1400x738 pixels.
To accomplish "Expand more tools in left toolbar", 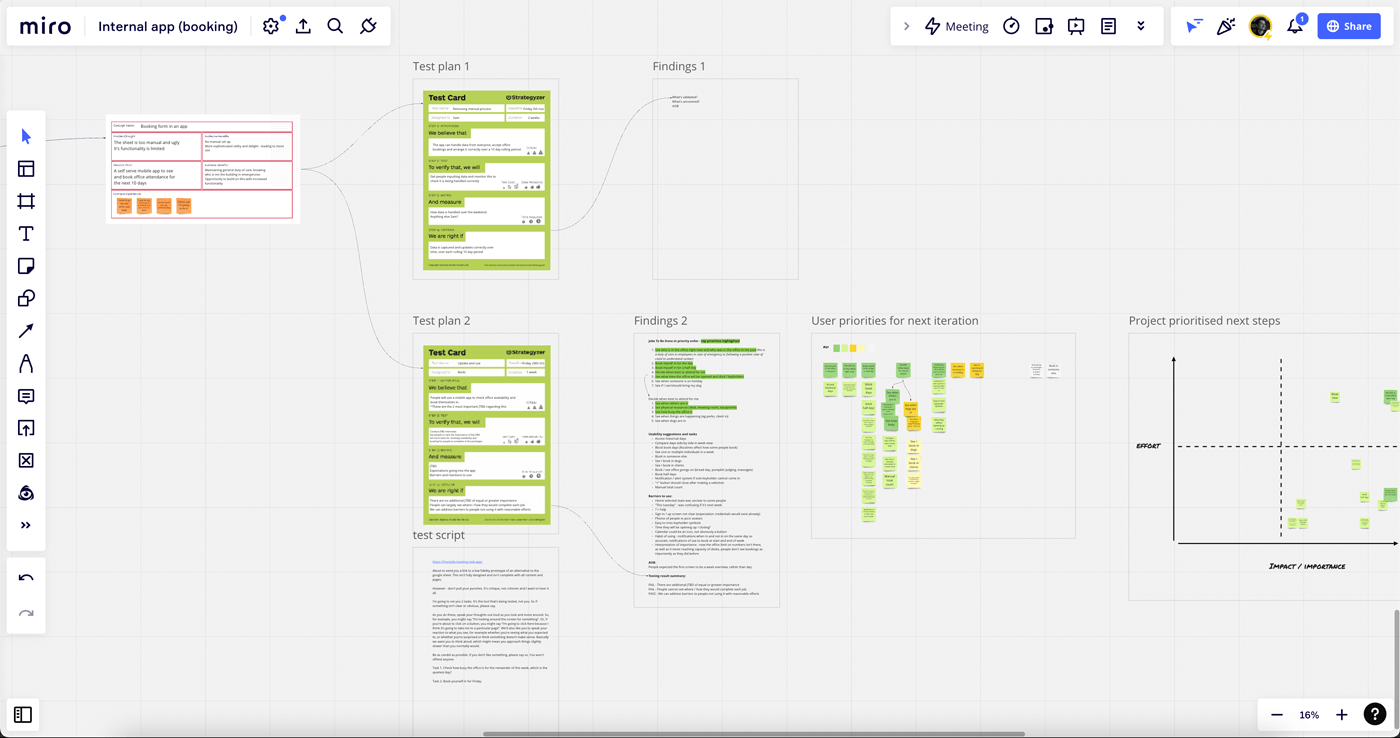I will 26,525.
